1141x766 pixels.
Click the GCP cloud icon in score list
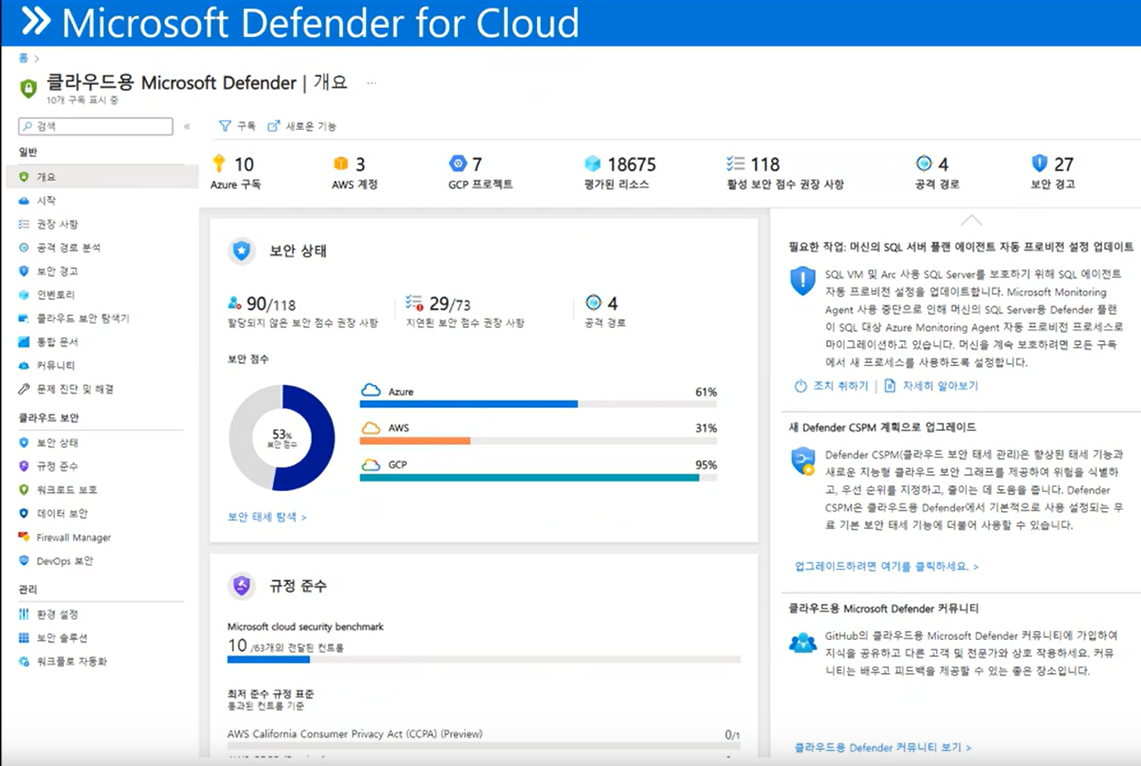click(371, 464)
